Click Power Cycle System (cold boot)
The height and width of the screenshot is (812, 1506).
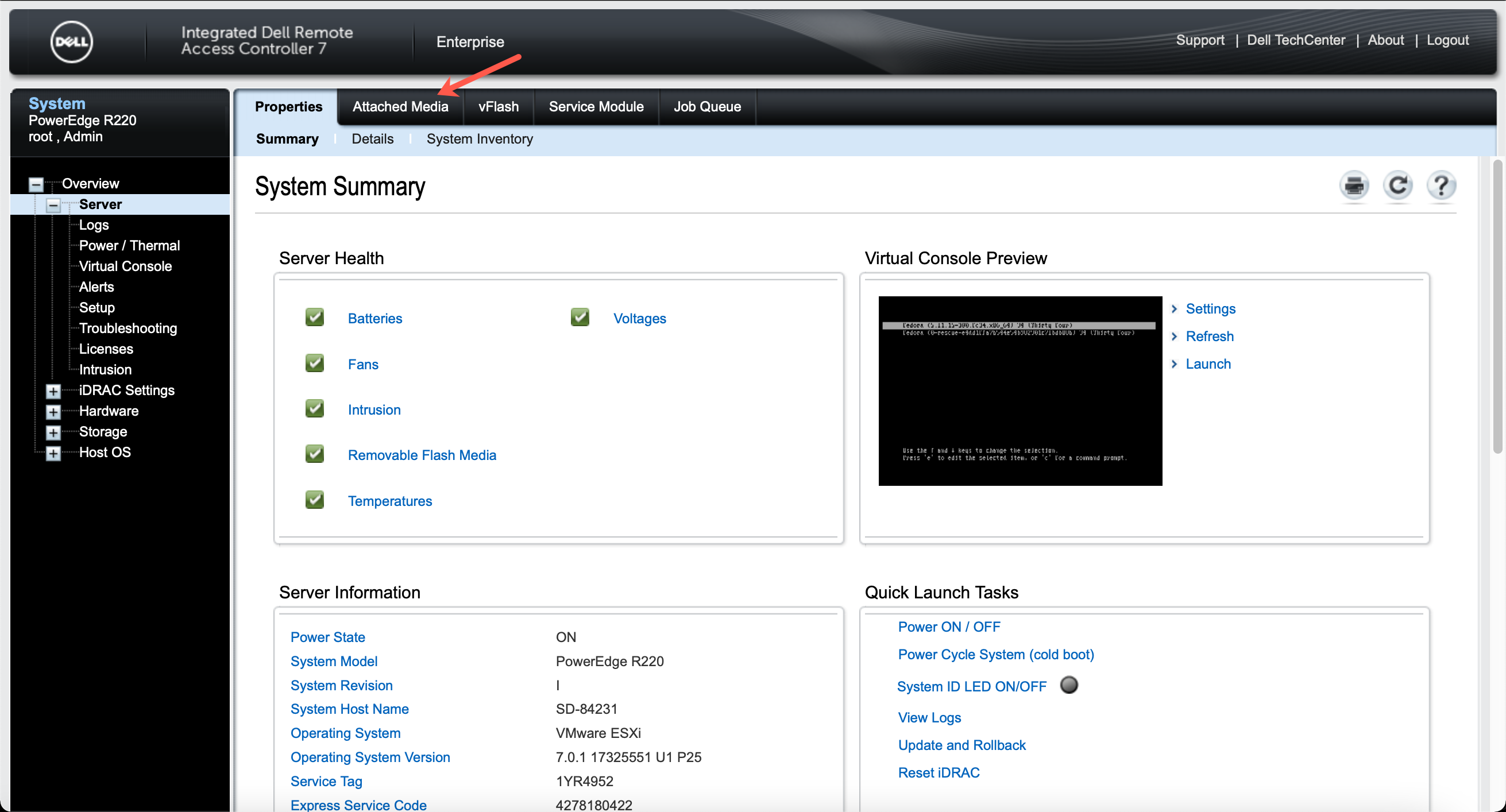[x=995, y=655]
